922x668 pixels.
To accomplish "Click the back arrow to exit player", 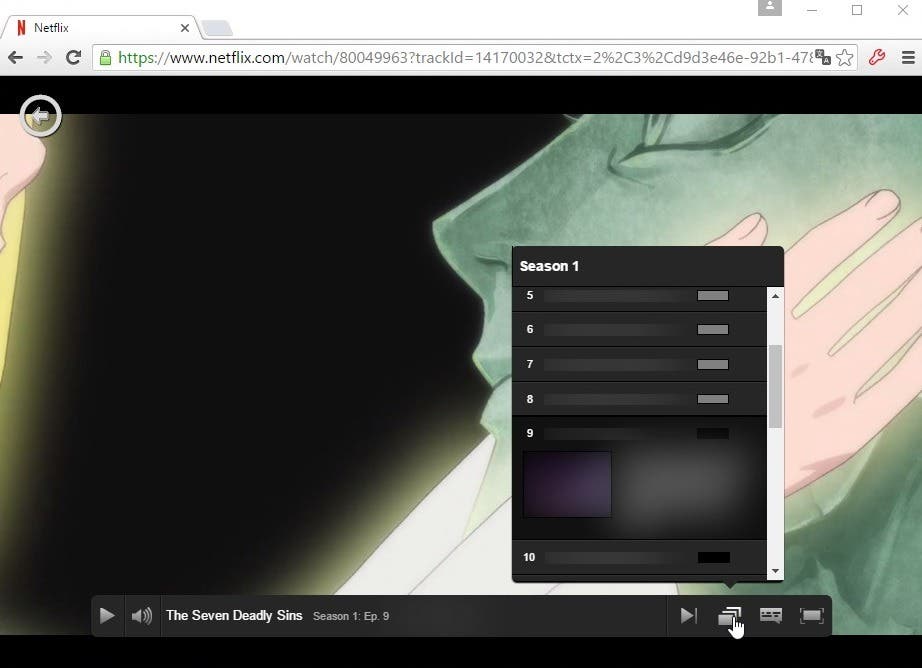I will 41,116.
